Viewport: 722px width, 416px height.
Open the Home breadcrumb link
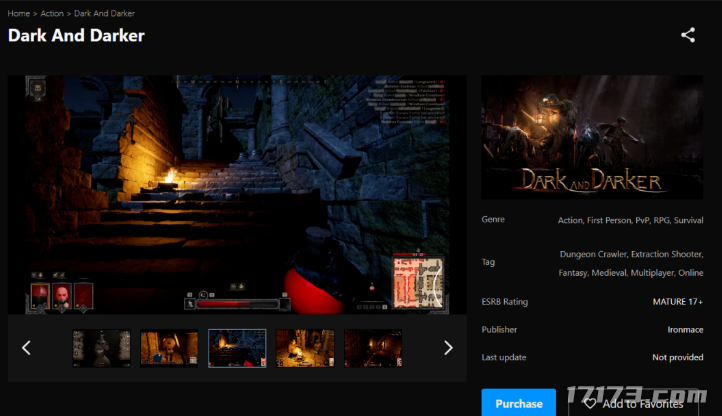(19, 13)
